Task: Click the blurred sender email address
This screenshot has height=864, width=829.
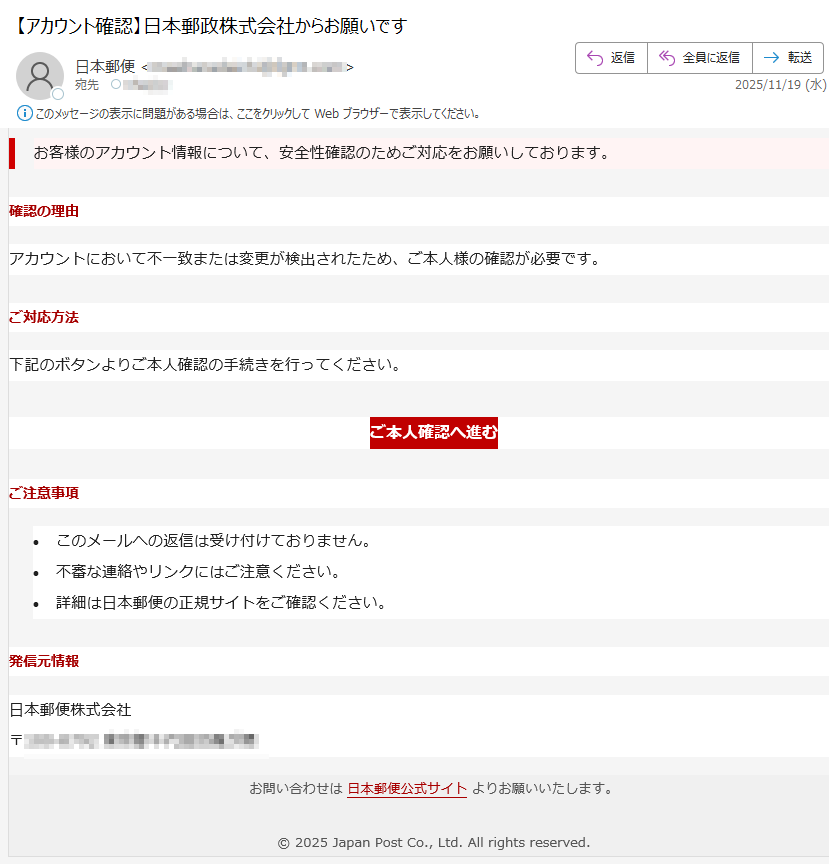Action: click(x=247, y=67)
